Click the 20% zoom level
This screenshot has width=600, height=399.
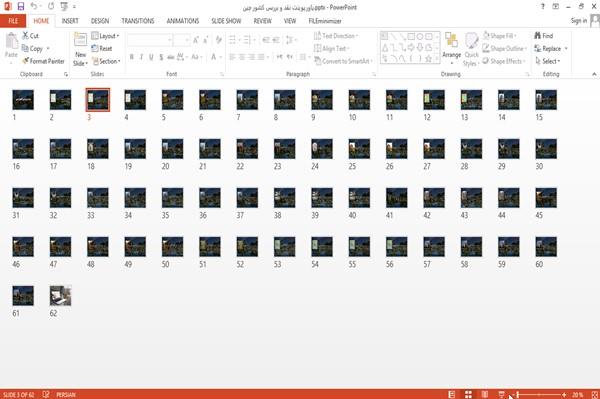pos(577,395)
